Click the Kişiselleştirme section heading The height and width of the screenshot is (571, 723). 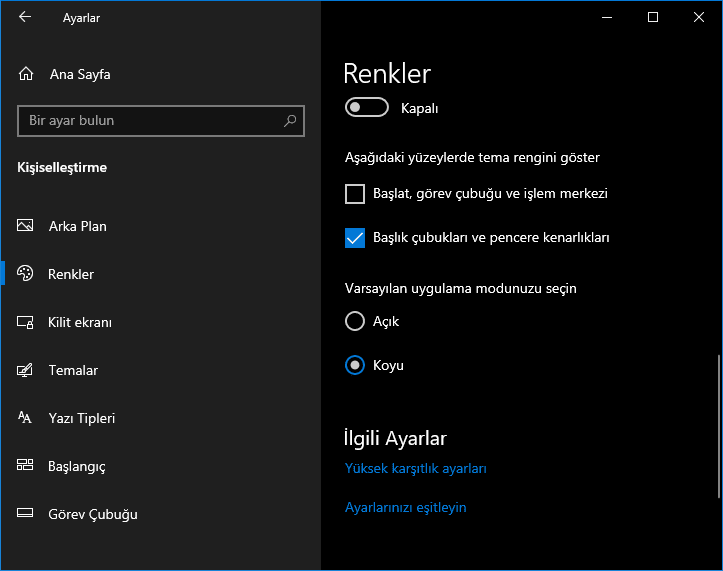(x=62, y=167)
